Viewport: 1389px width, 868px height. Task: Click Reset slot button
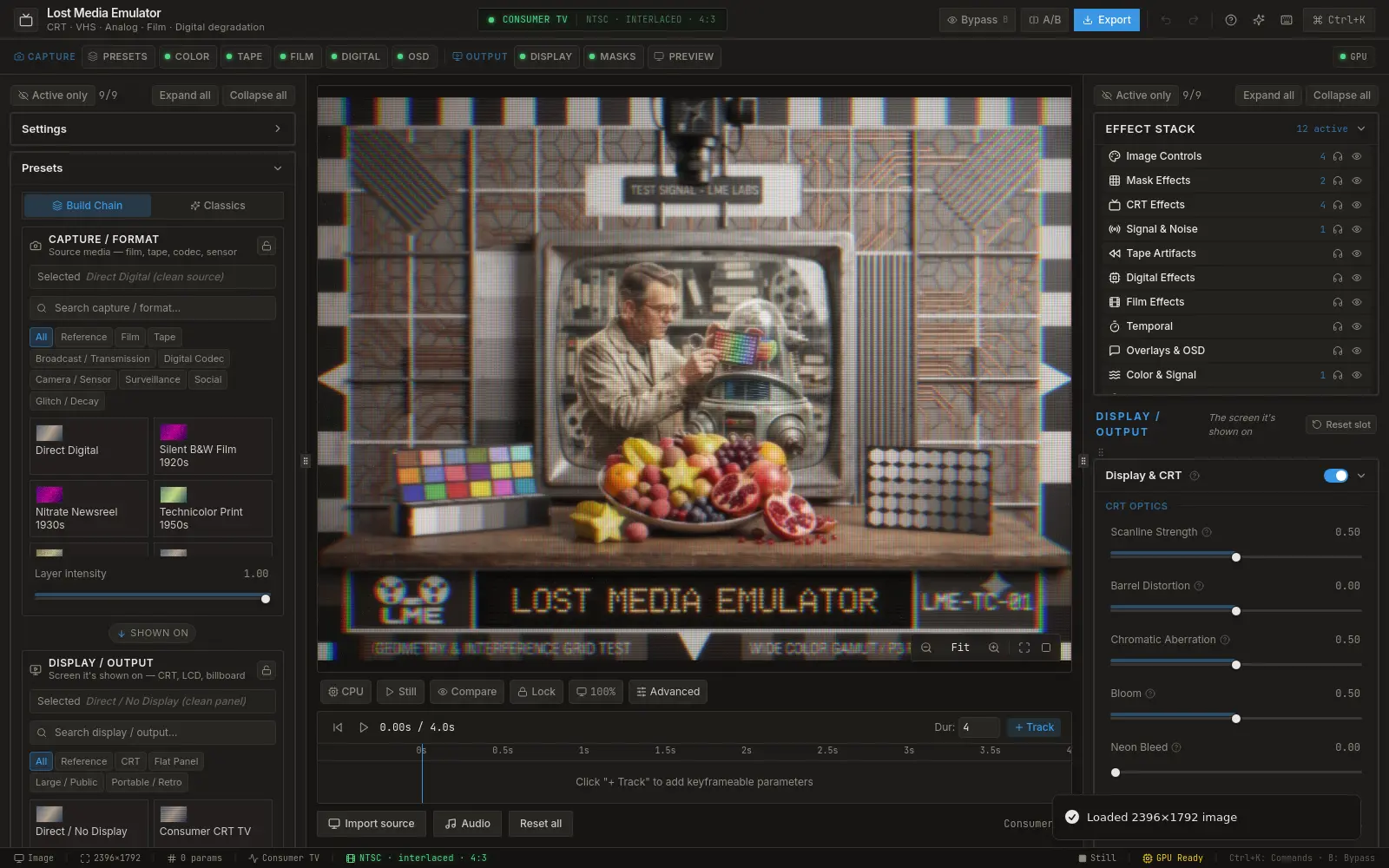(1341, 424)
